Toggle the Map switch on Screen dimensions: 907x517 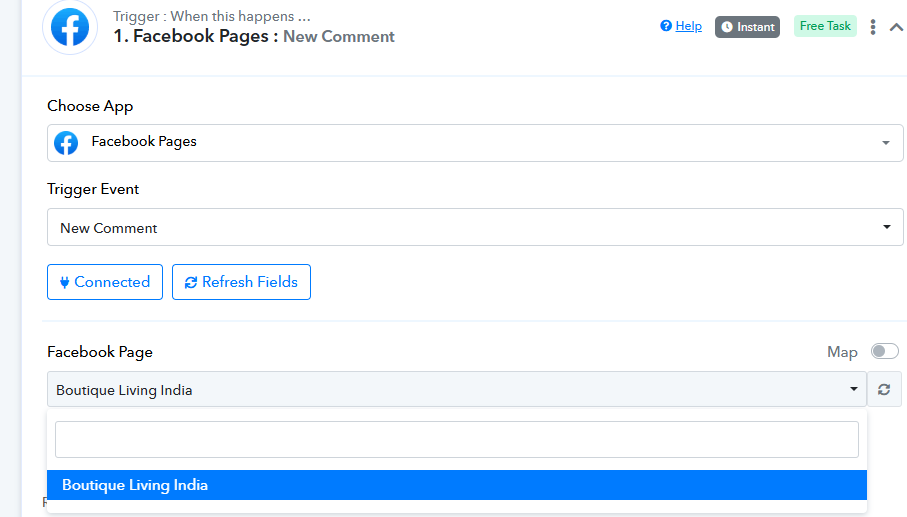coord(884,351)
